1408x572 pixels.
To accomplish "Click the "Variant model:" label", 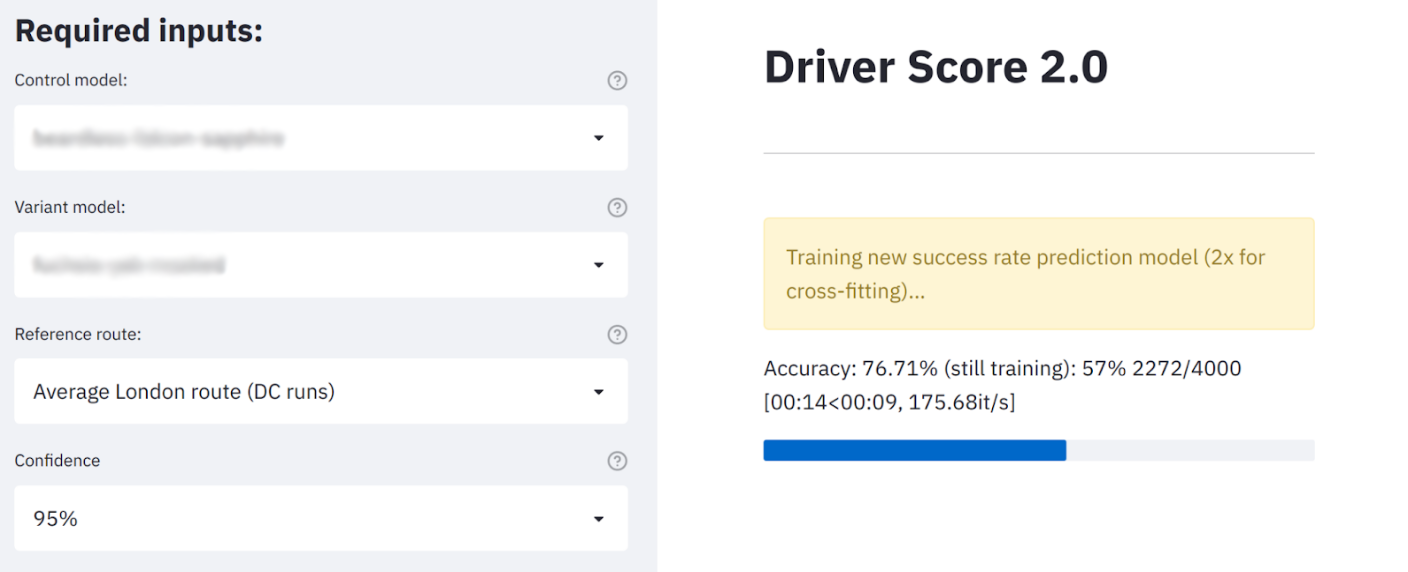I will tap(70, 207).
